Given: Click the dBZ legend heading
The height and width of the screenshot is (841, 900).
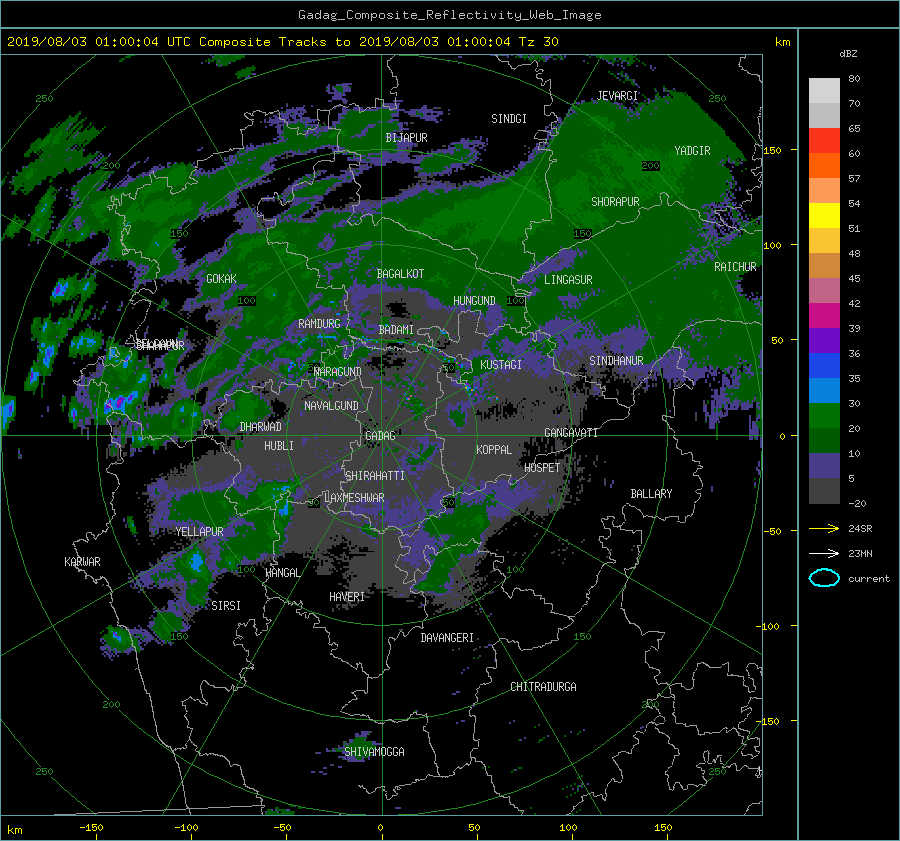Looking at the screenshot, I should pos(848,53).
